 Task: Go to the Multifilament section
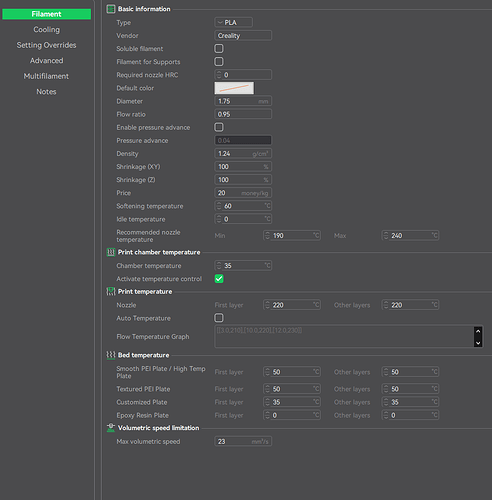pyautogui.click(x=46, y=76)
